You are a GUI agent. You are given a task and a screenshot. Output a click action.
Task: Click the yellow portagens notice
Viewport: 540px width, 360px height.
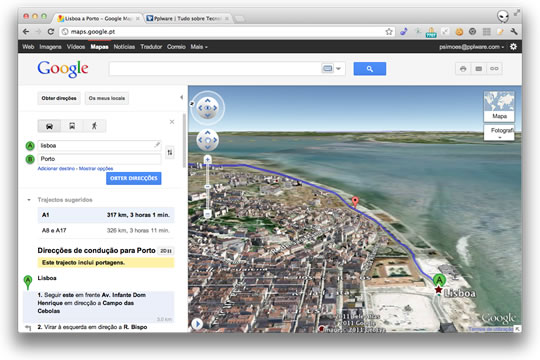pyautogui.click(x=106, y=263)
